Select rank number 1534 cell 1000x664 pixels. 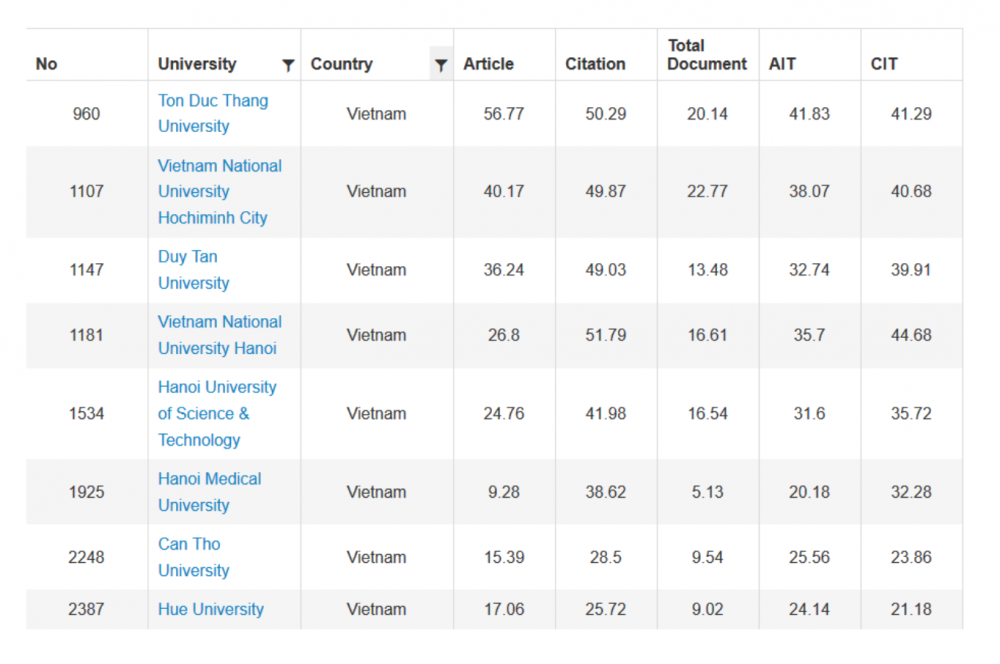click(x=87, y=413)
